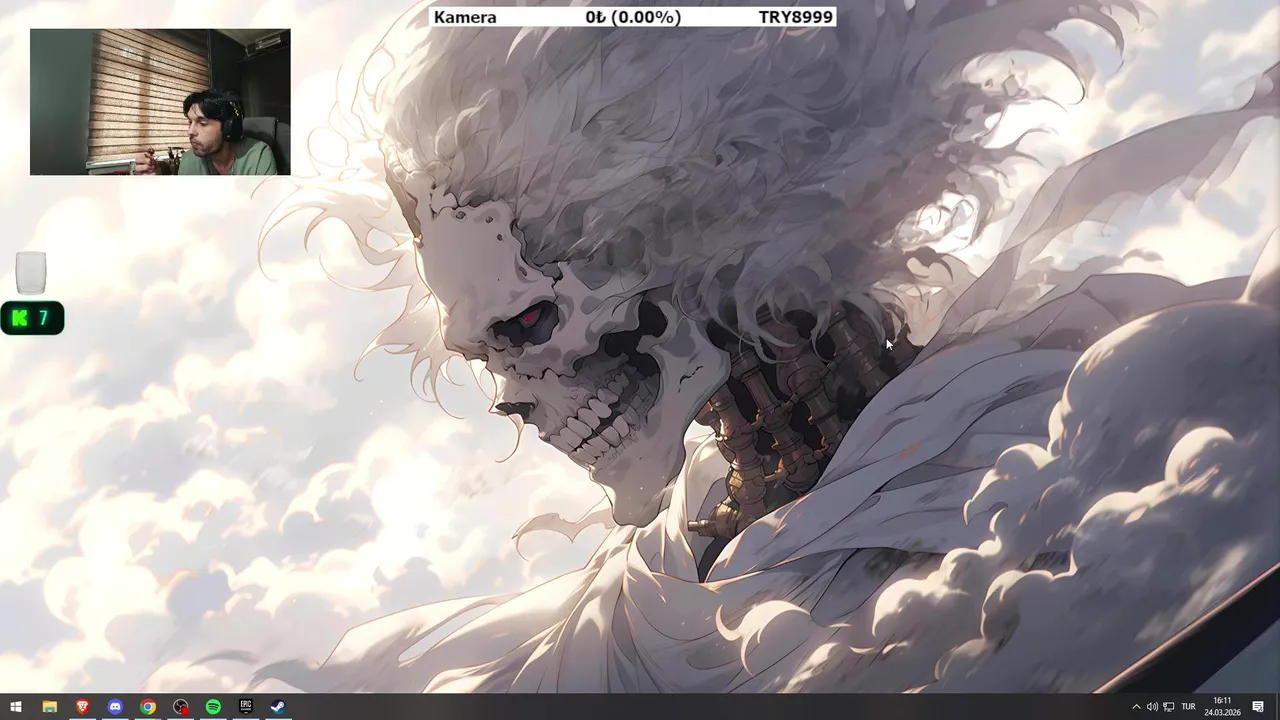Open Epic Games Launcher from the taskbar

(x=246, y=707)
